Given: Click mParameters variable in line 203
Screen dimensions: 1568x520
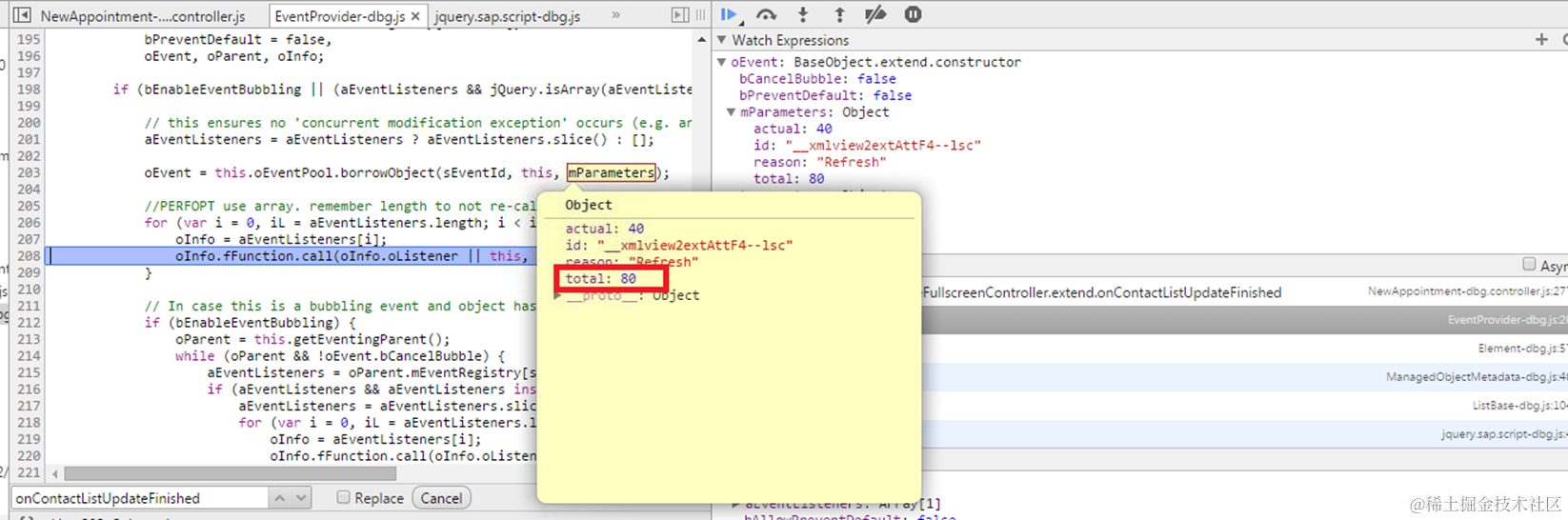Looking at the screenshot, I should click(x=611, y=172).
